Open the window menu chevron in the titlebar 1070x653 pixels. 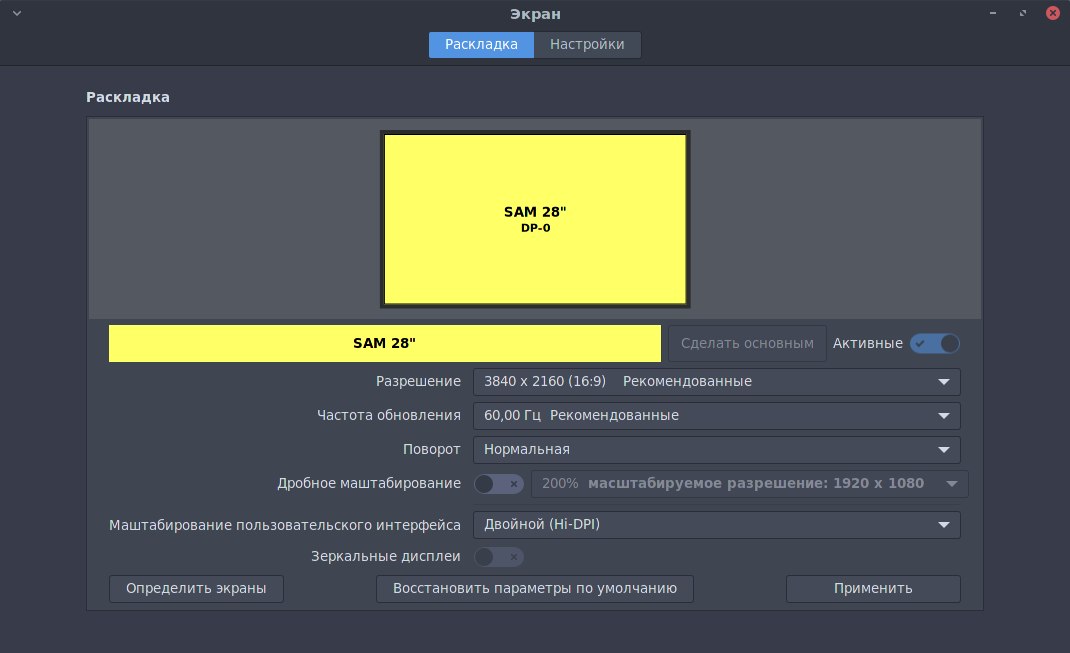click(17, 13)
